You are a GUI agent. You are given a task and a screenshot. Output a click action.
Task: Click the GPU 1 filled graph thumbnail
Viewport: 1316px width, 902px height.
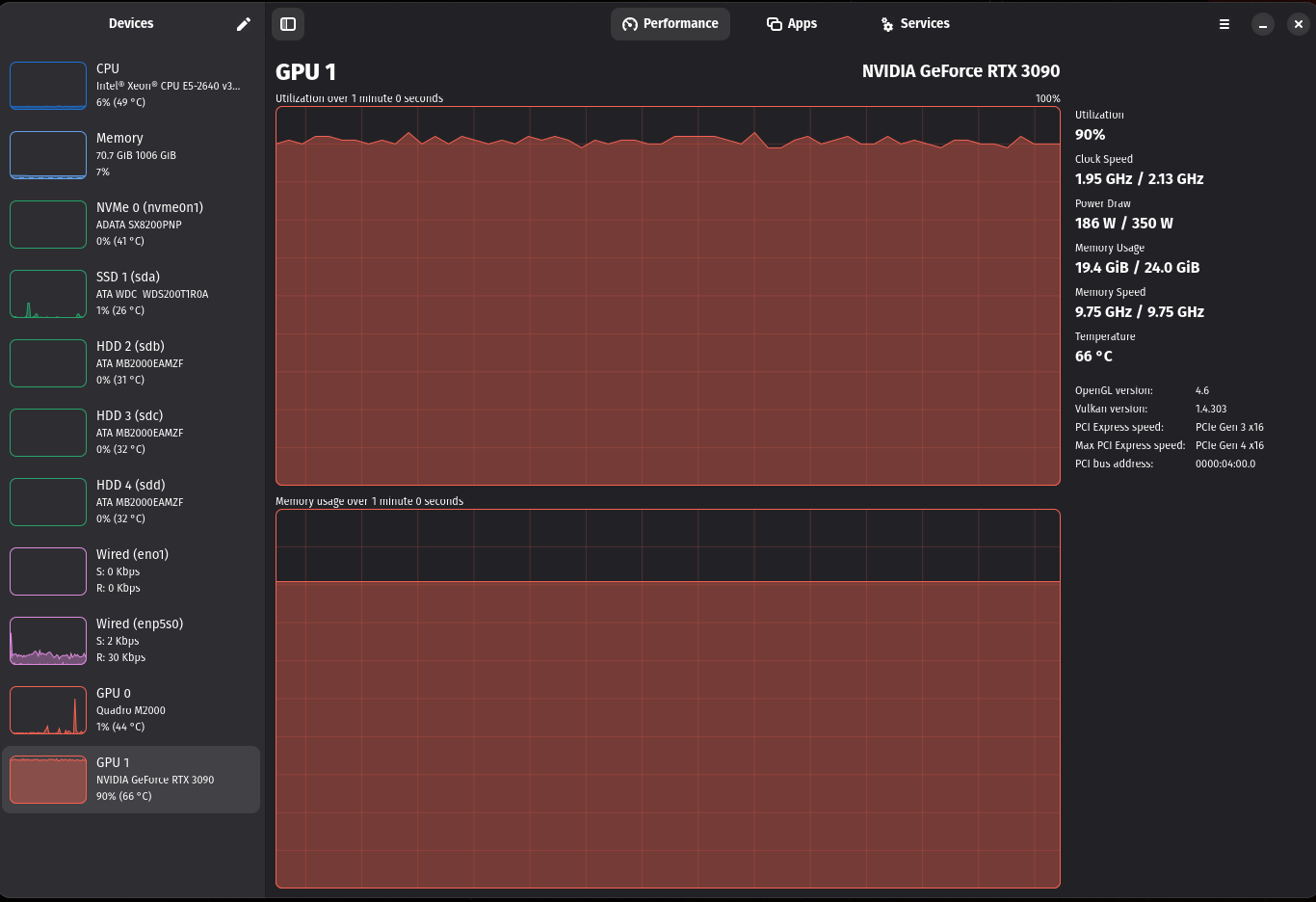click(48, 780)
